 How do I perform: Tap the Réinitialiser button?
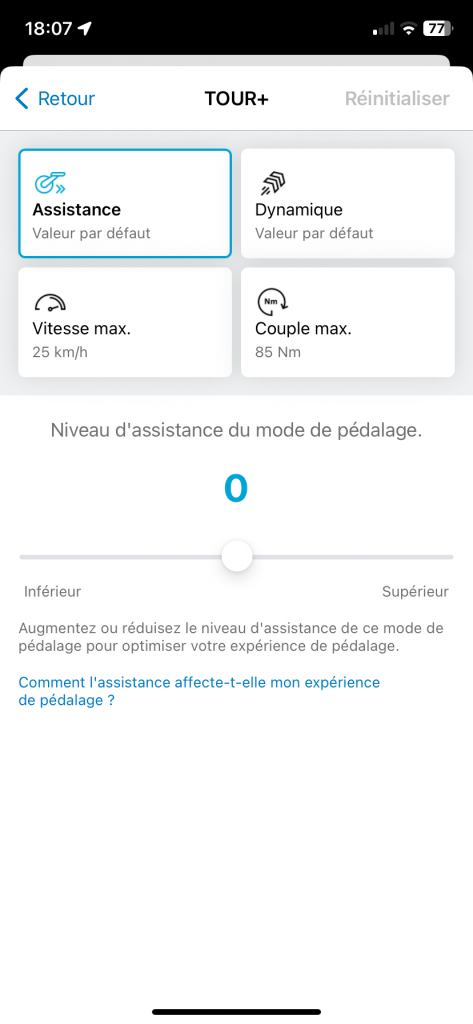coord(397,99)
